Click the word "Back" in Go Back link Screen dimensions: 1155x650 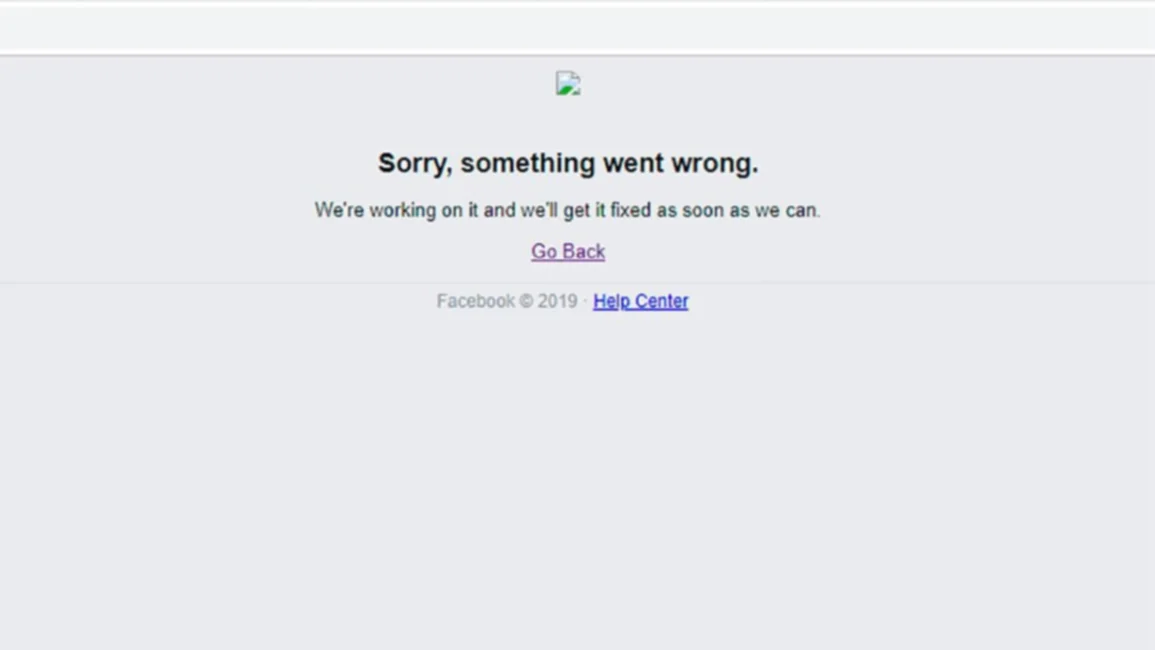(583, 251)
